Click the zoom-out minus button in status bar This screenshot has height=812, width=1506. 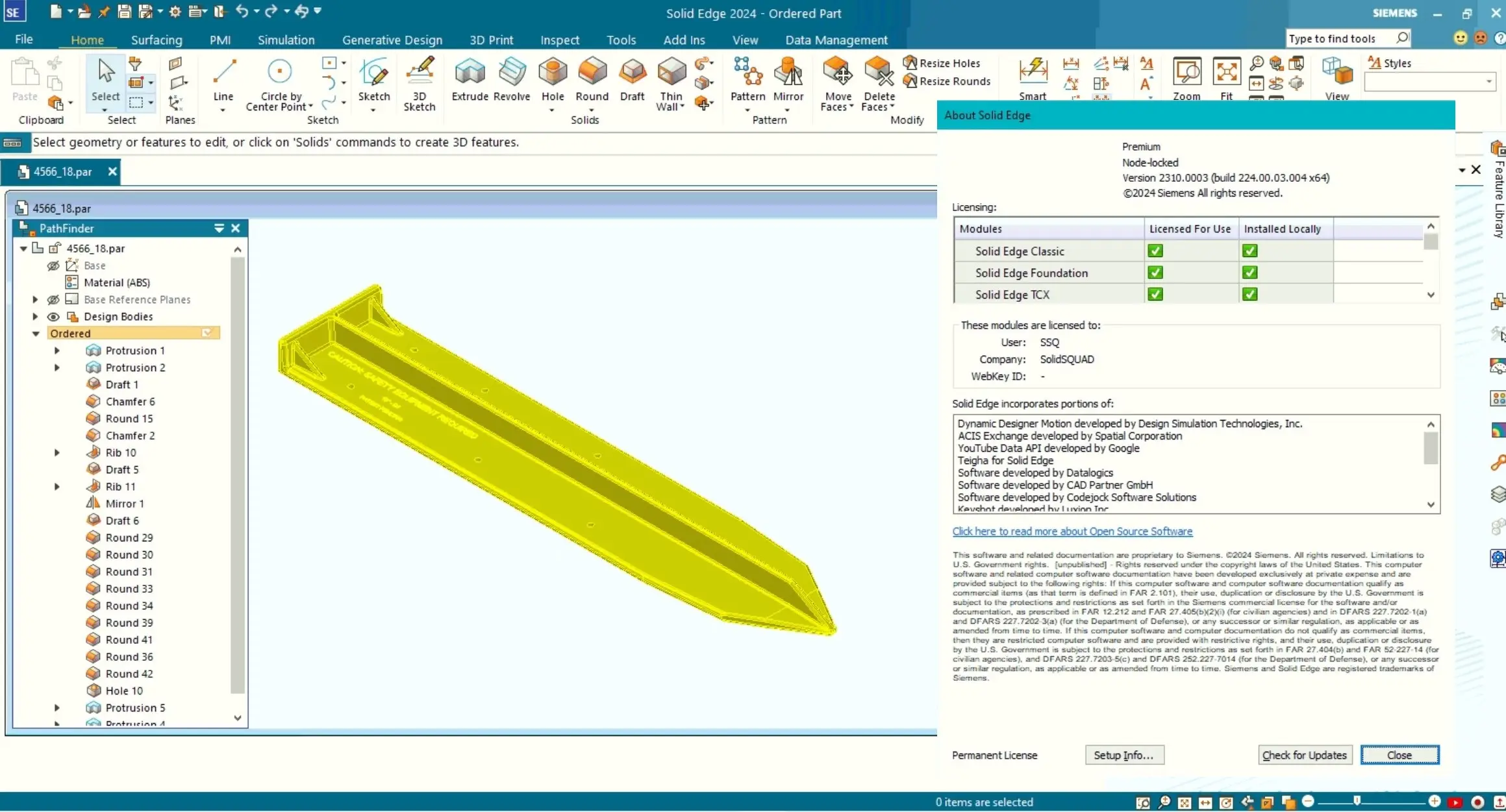tap(1308, 802)
